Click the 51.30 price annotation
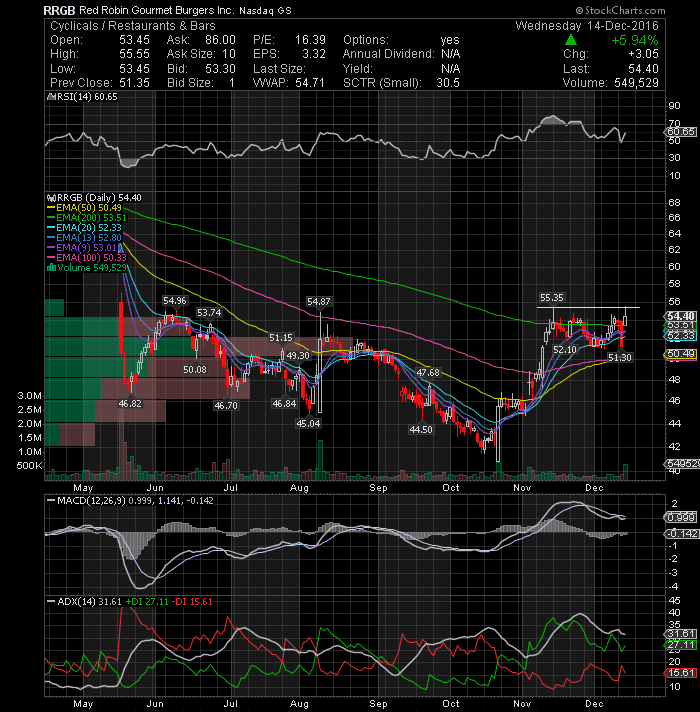Screen dimensions: 700x712 pyautogui.click(x=620, y=357)
